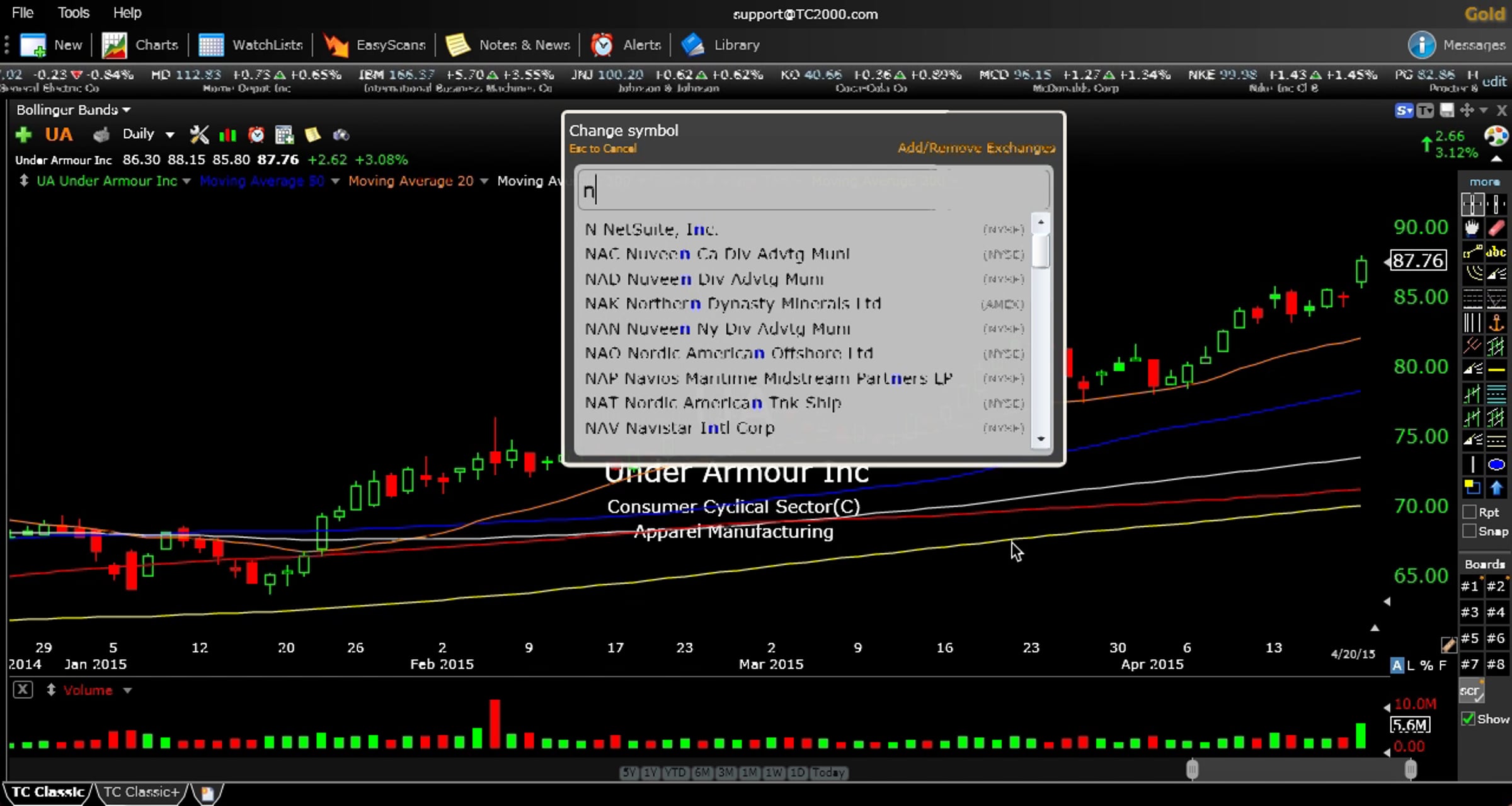Image resolution: width=1512 pixels, height=806 pixels.
Task: Click the symbol list scrollbar down arrow
Action: [x=1041, y=439]
